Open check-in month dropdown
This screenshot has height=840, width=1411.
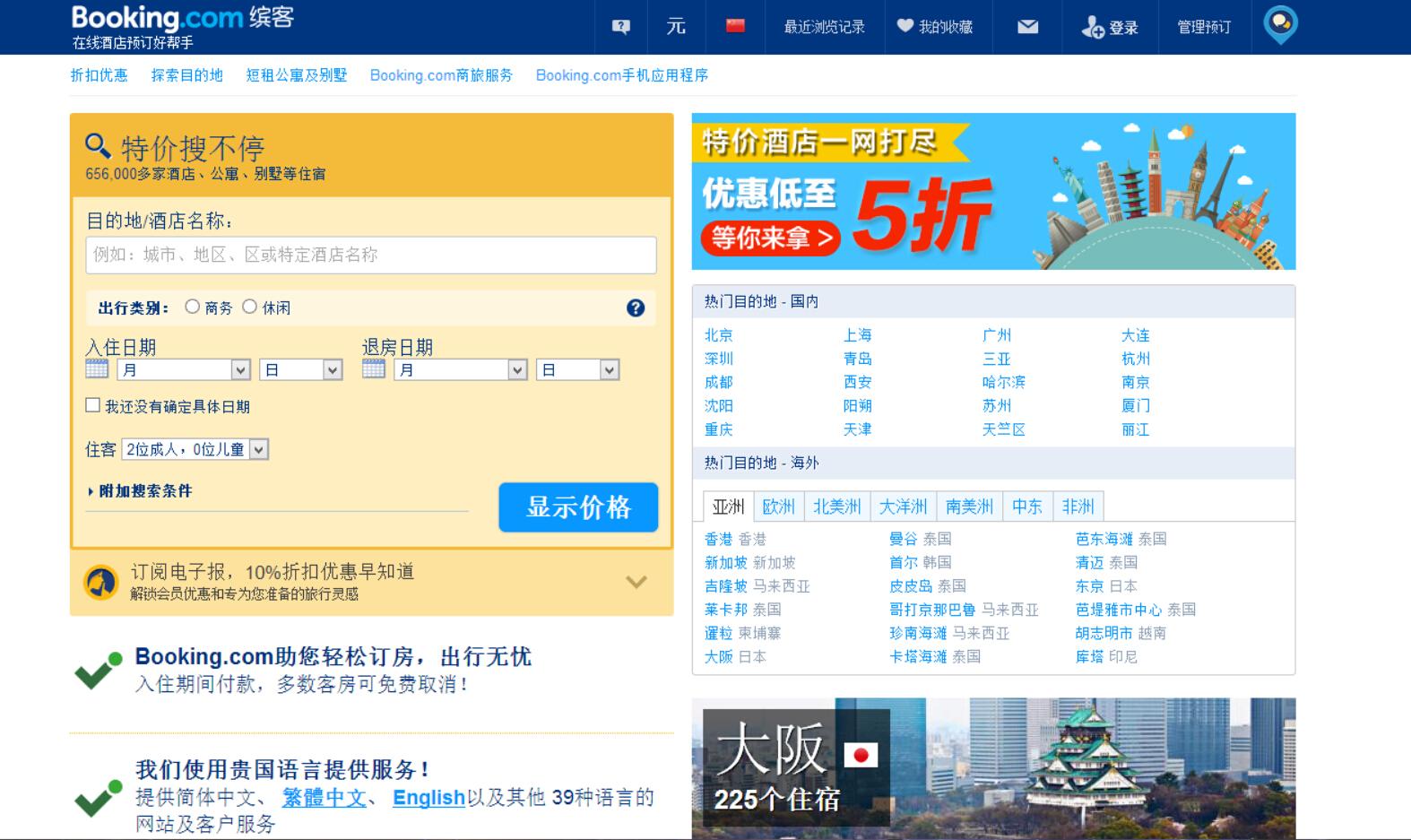[x=184, y=369]
